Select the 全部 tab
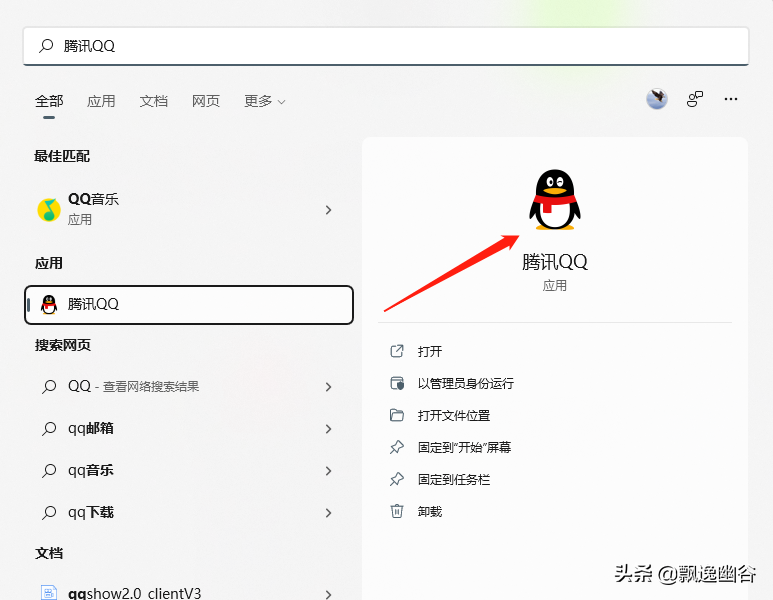Image resolution: width=773 pixels, height=600 pixels. (49, 101)
